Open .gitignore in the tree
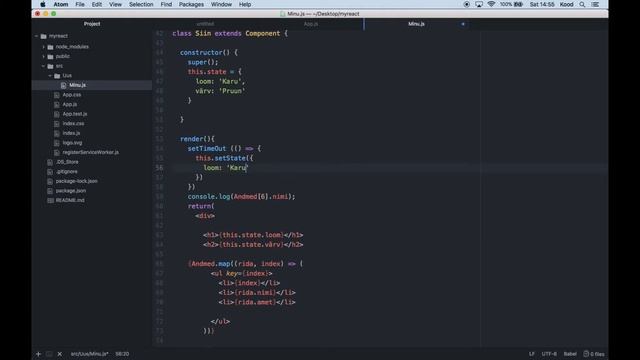Screen dimensions: 640x360 click(x=67, y=171)
